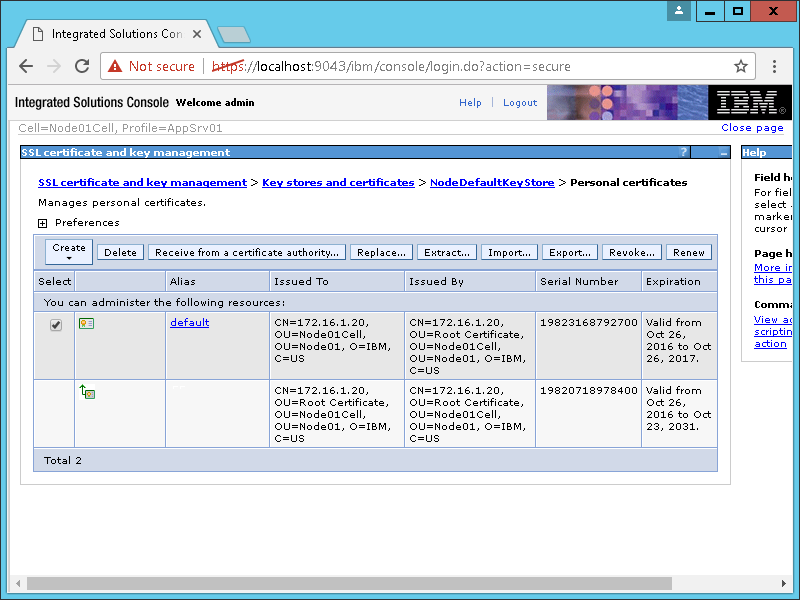The image size is (800, 600).
Task: Click the default certificate icon
Action: (x=87, y=323)
